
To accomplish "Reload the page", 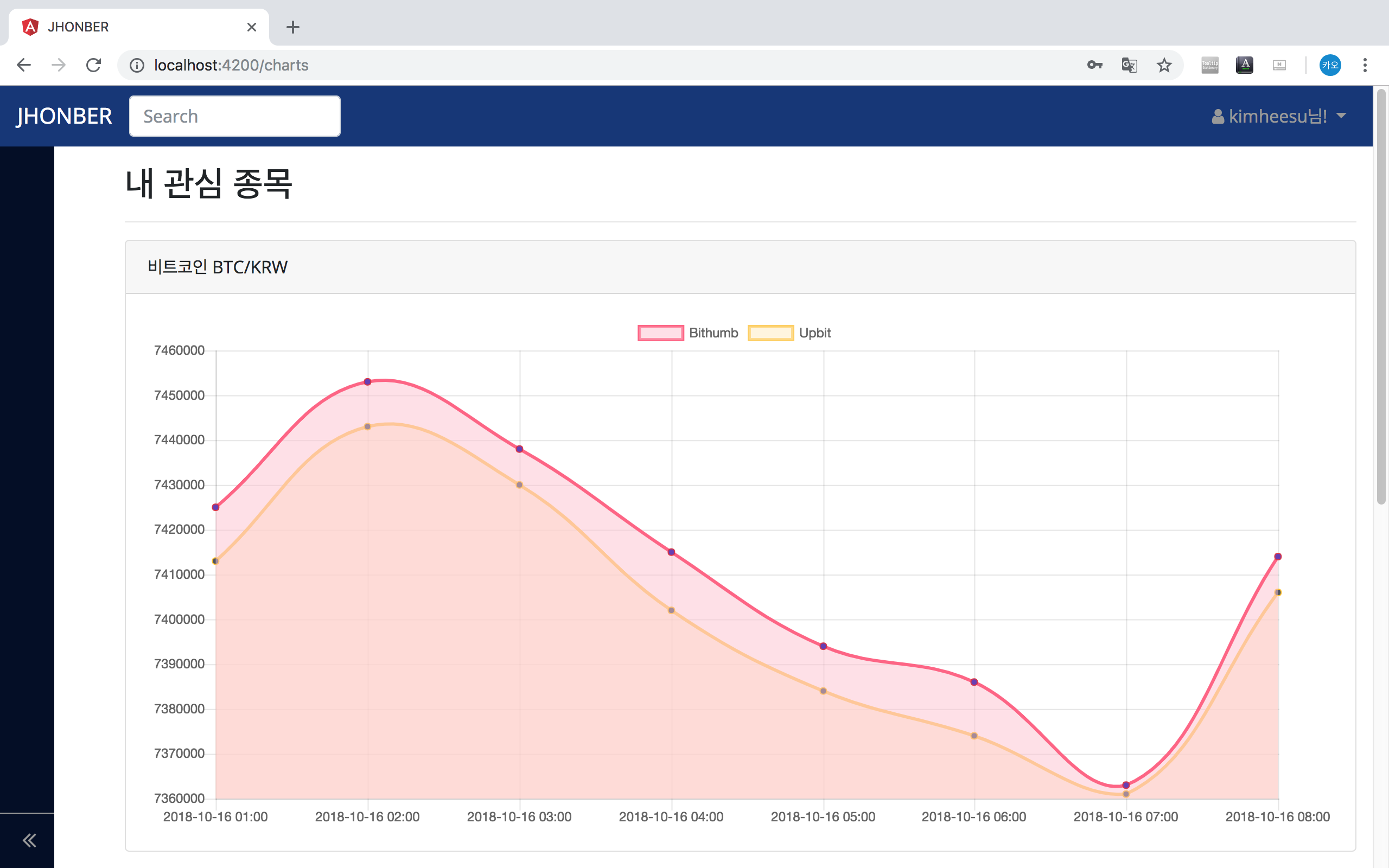I will (93, 65).
